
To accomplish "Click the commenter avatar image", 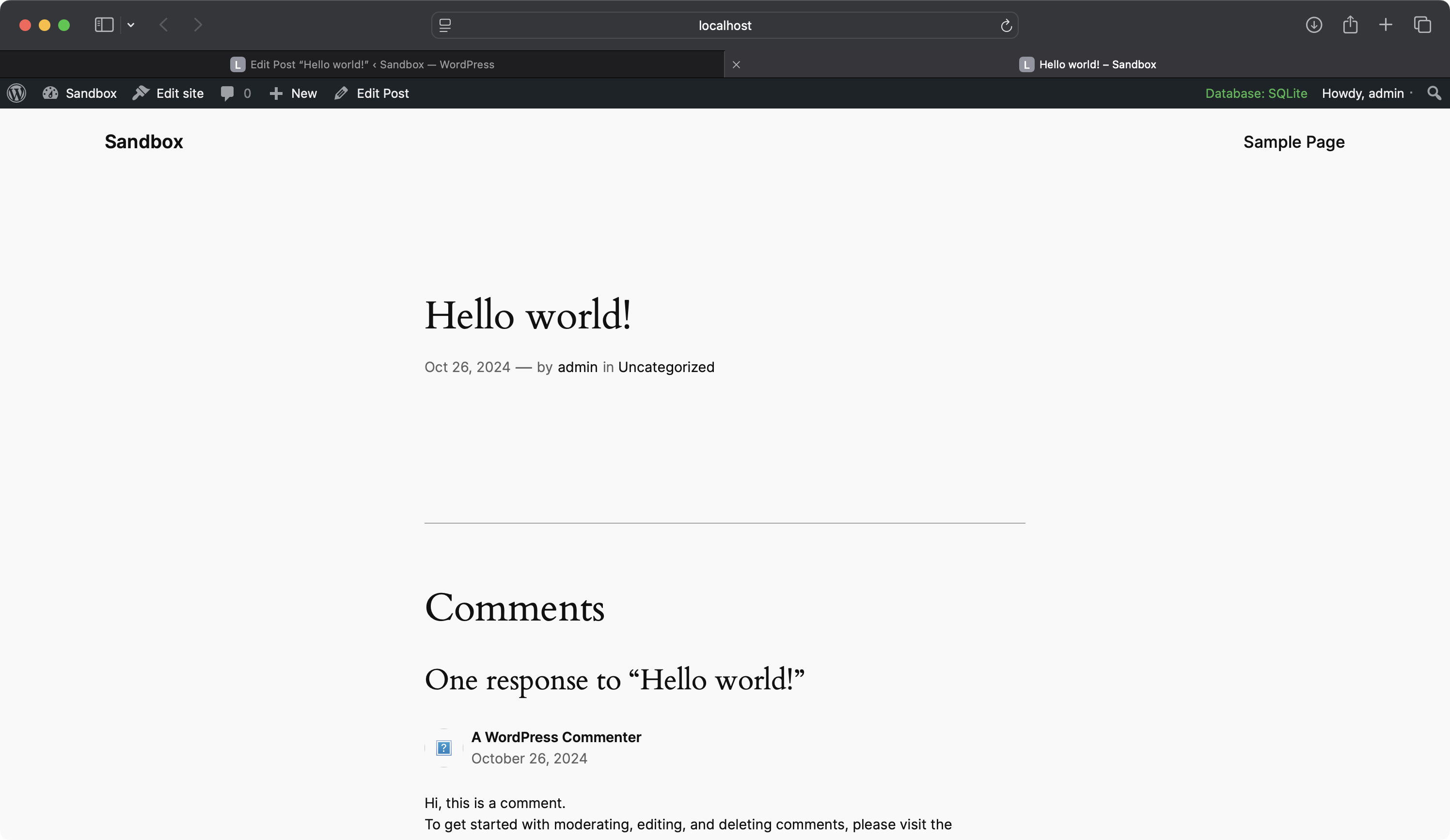I will (x=443, y=747).
